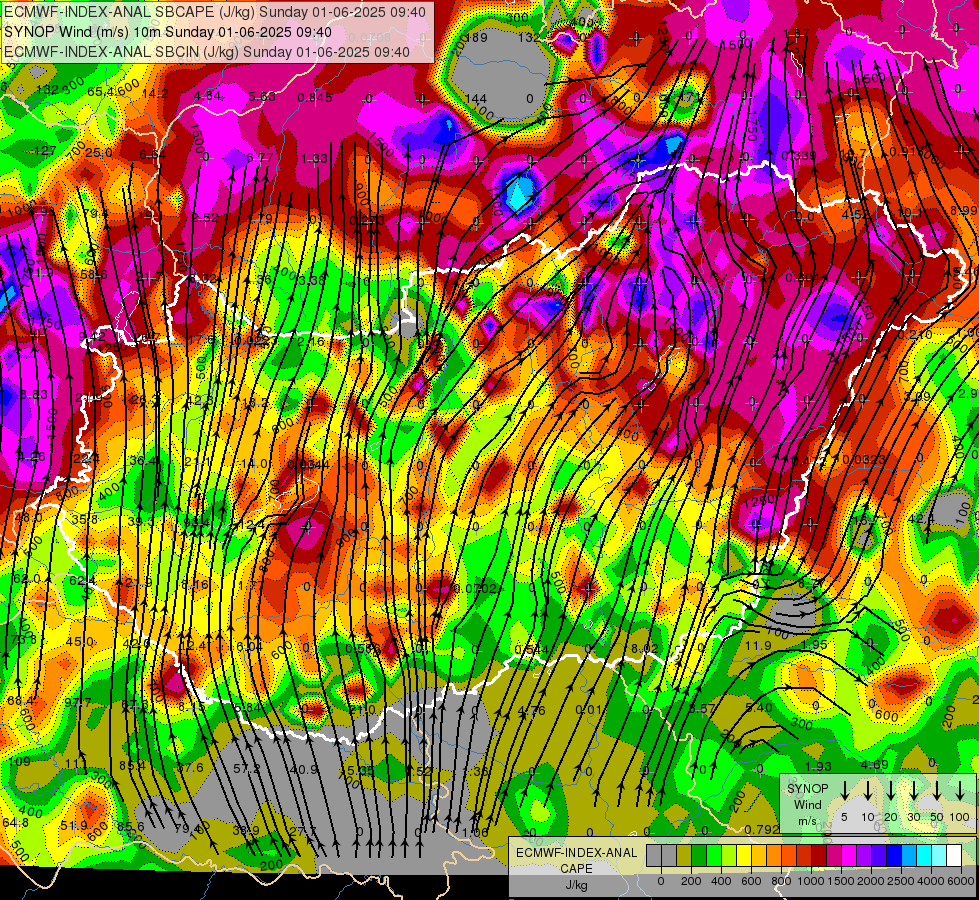
Task: Click the 5 label in wind legend
Action: [x=844, y=817]
